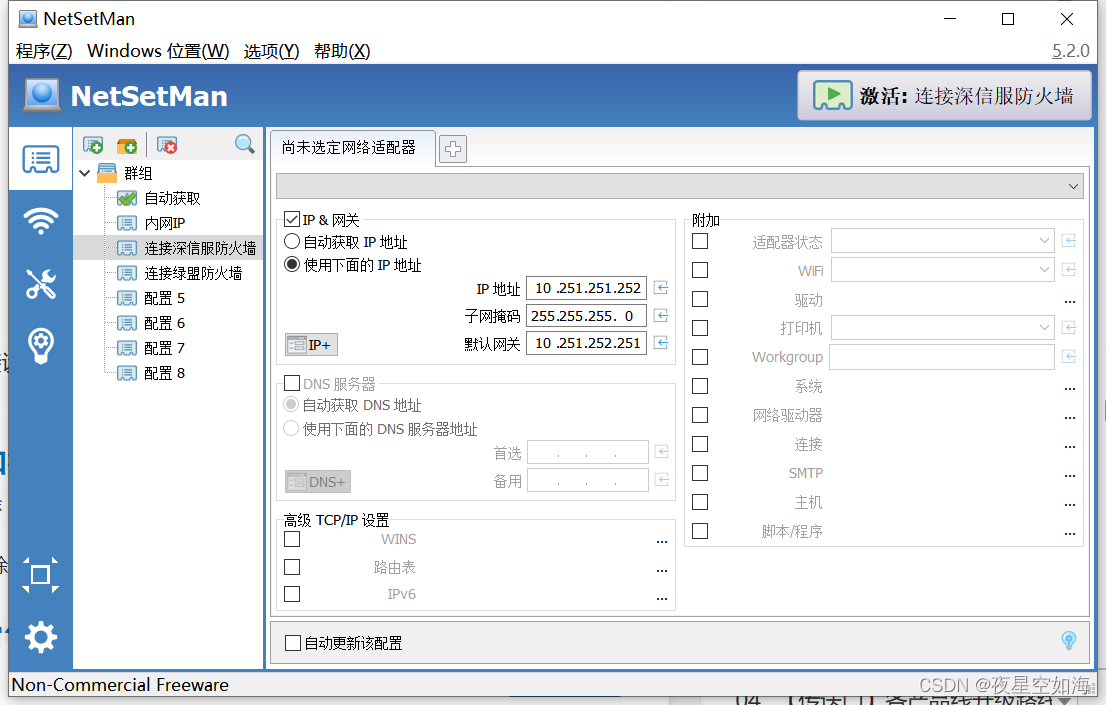Select 自动获取 IP 地址 radio button
This screenshot has height=705, width=1106.
pos(292,241)
